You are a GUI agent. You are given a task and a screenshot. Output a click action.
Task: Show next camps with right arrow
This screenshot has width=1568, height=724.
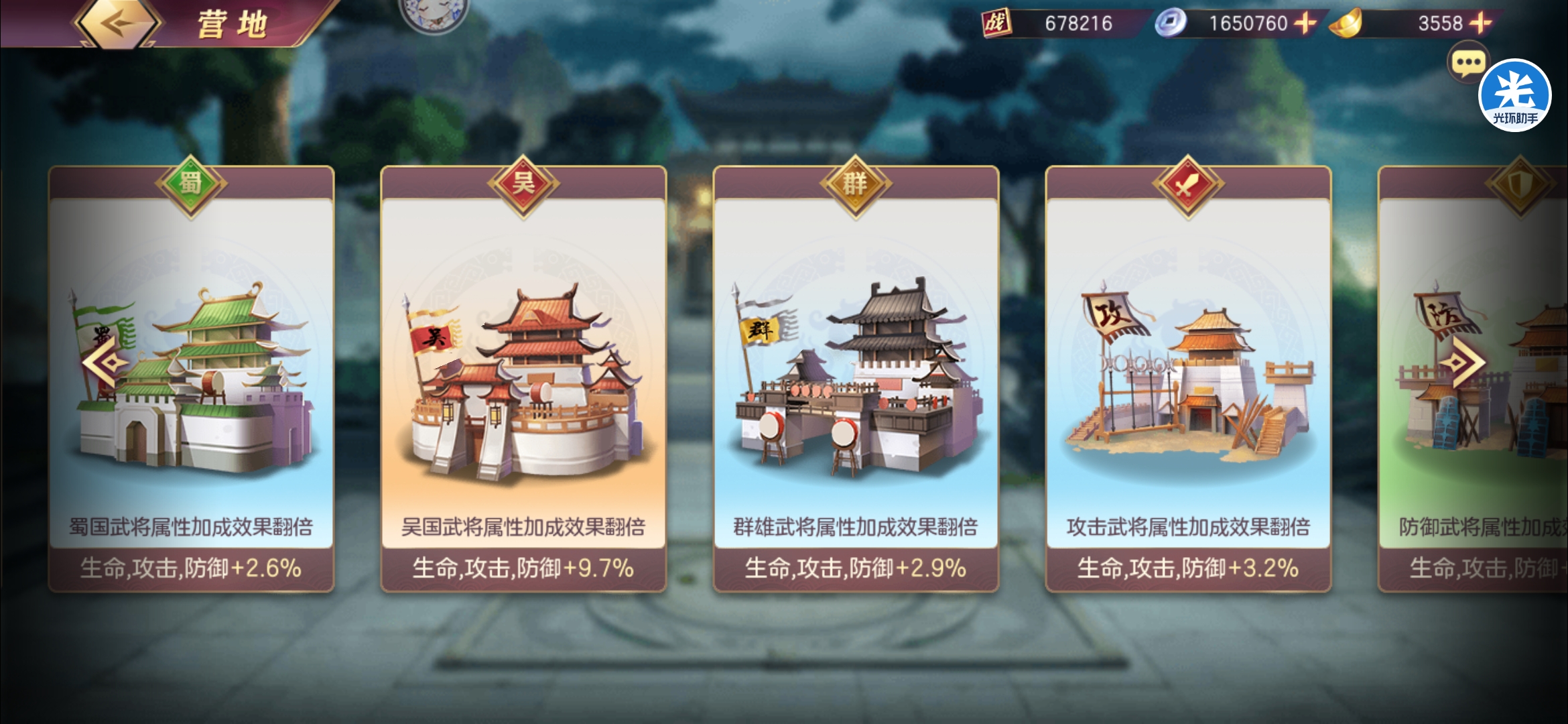pos(1463,363)
